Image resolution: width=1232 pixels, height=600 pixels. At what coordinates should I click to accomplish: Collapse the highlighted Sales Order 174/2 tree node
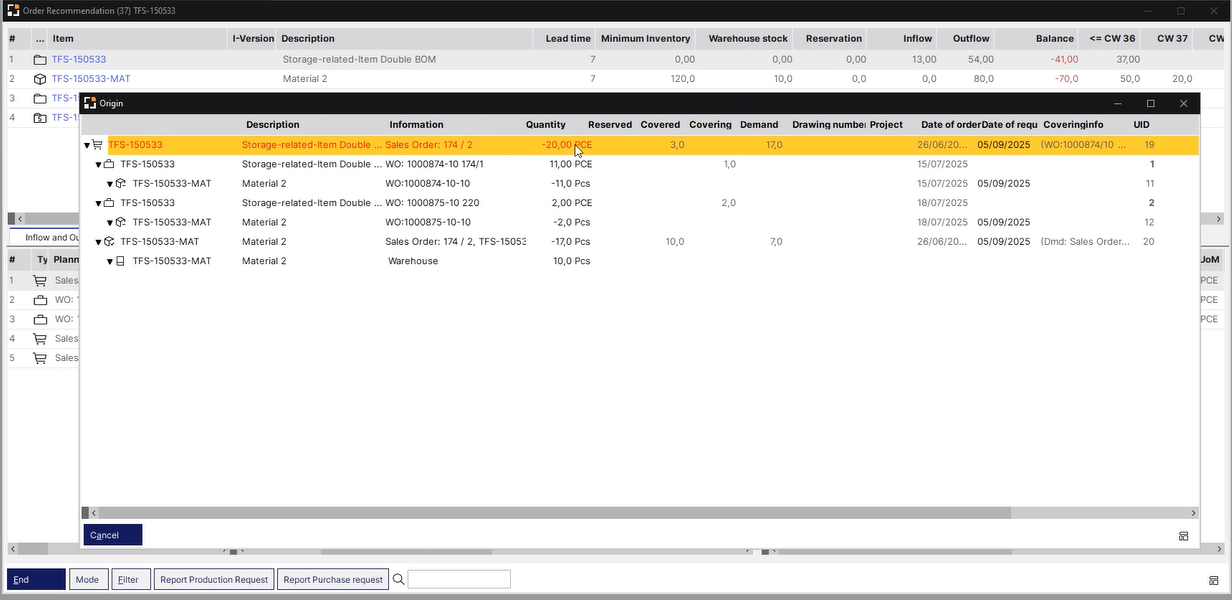[86, 144]
